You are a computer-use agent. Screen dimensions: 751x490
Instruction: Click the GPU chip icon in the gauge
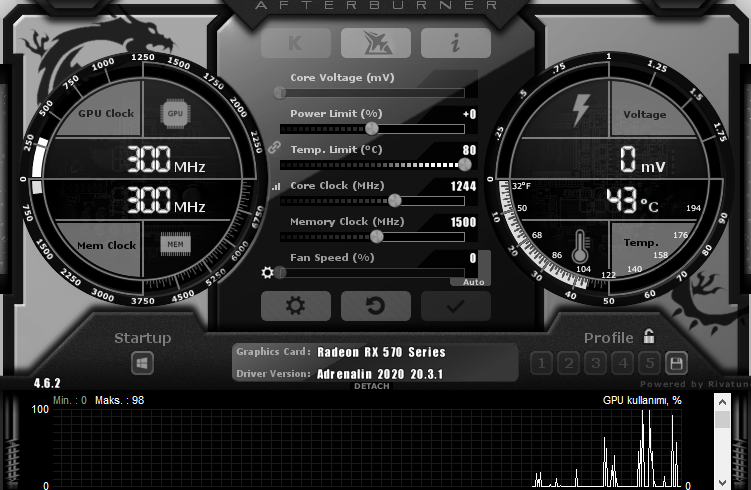tap(175, 114)
